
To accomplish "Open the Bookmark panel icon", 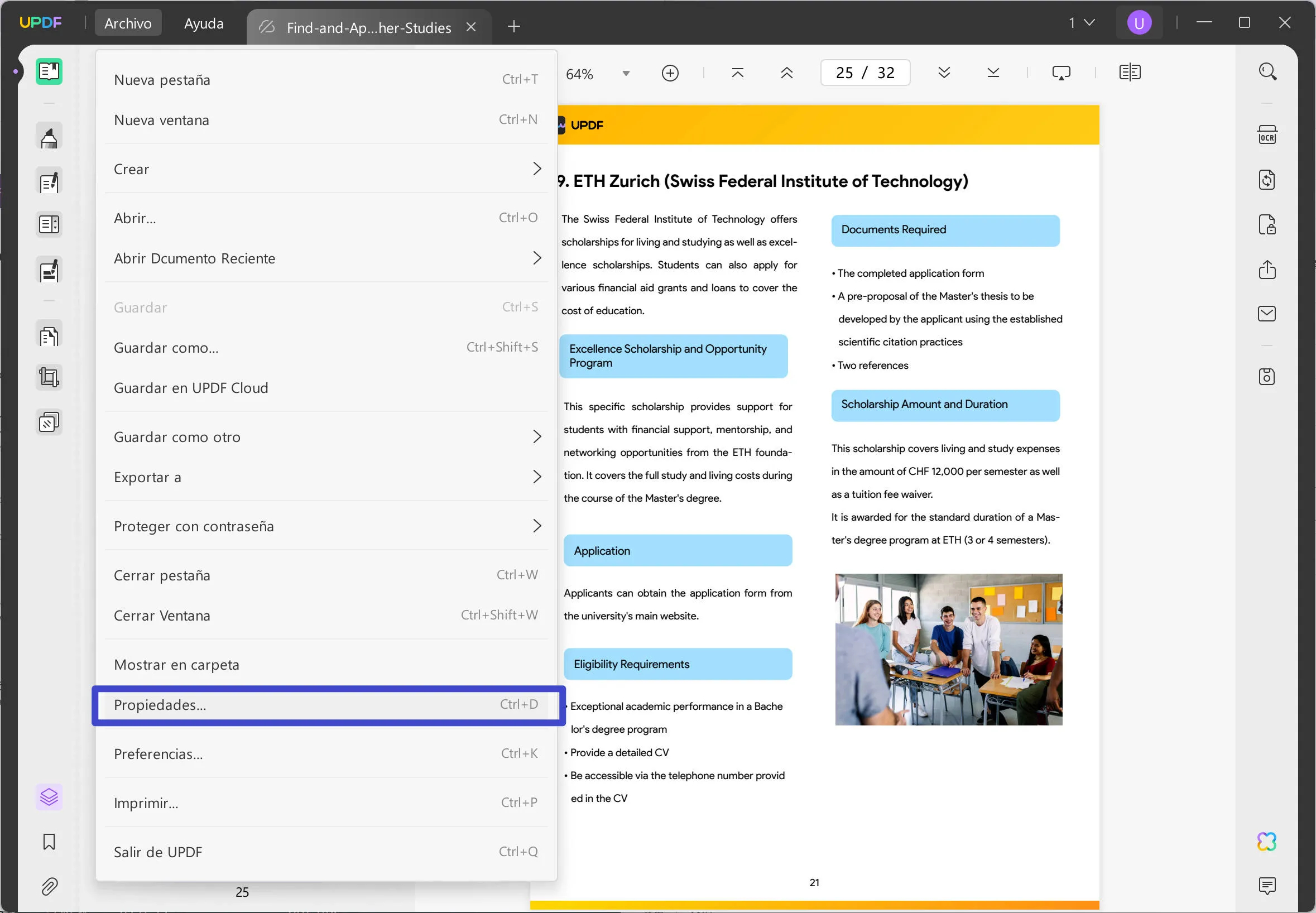I will click(49, 842).
